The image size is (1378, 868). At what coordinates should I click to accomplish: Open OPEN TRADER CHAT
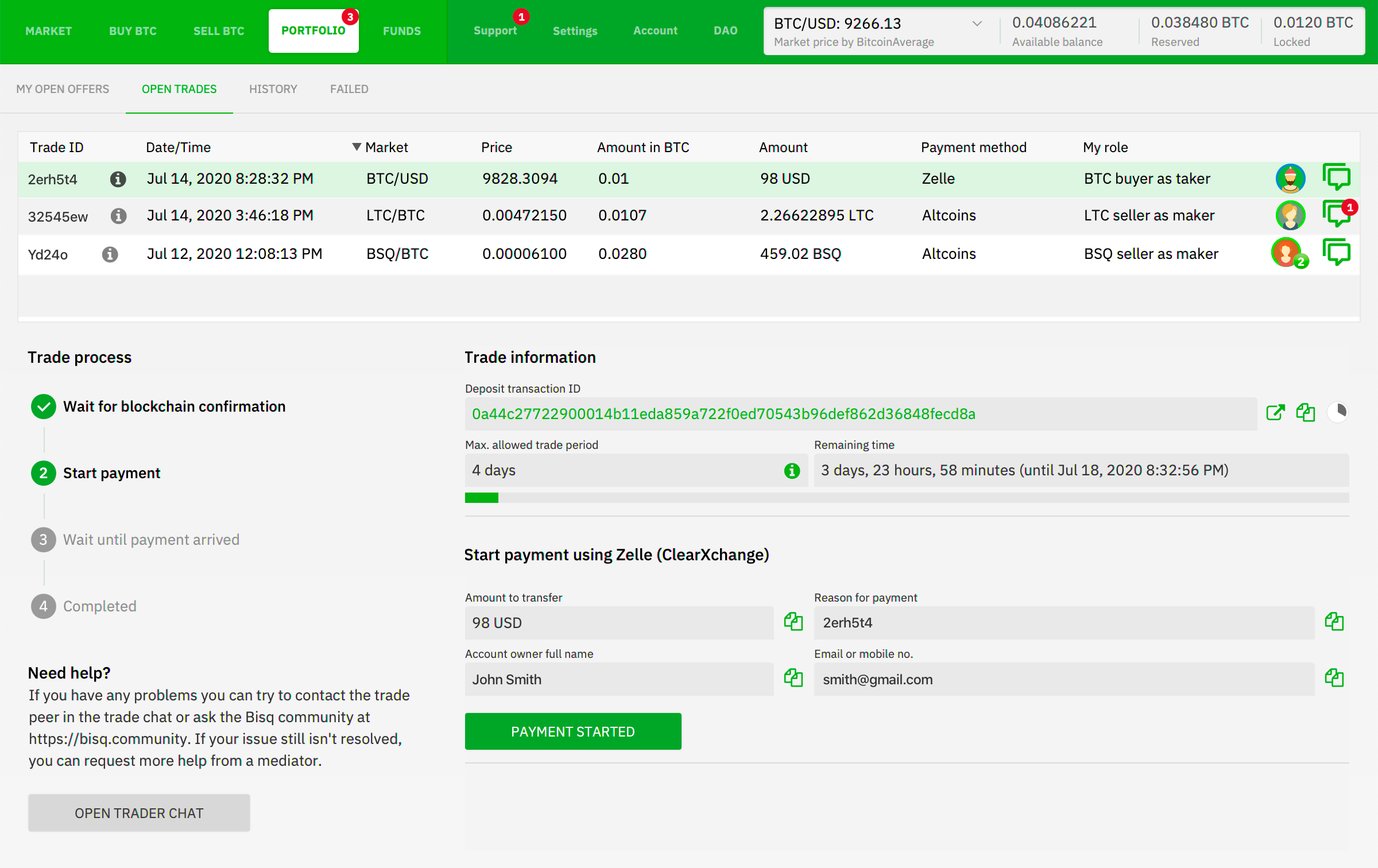tap(139, 813)
